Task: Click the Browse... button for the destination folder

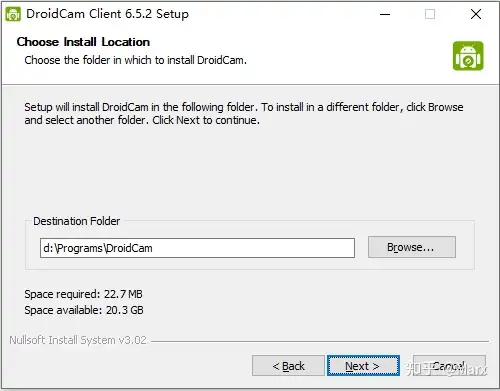Action: [412, 247]
